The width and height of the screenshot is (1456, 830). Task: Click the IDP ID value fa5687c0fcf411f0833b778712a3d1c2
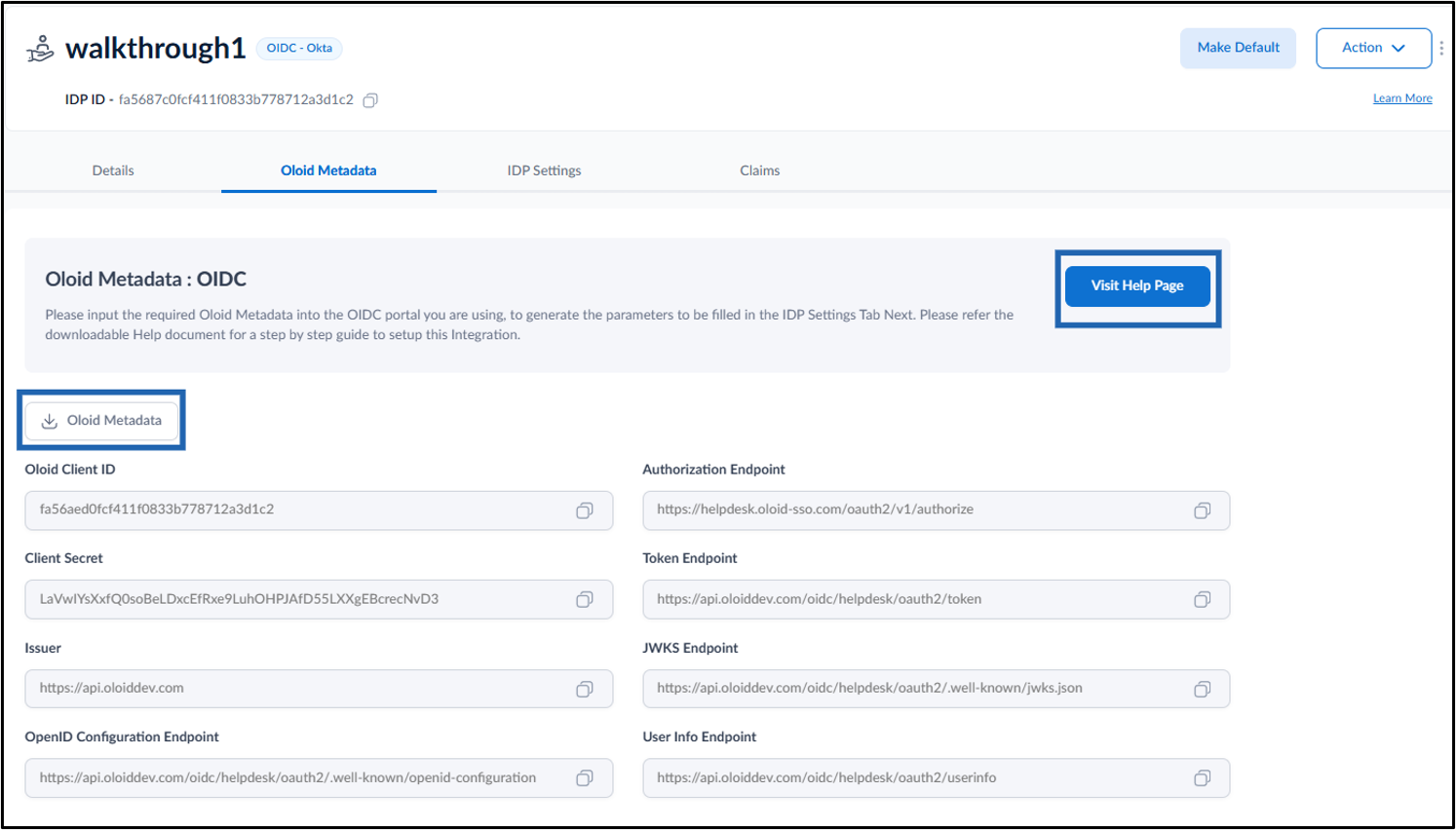click(x=236, y=99)
